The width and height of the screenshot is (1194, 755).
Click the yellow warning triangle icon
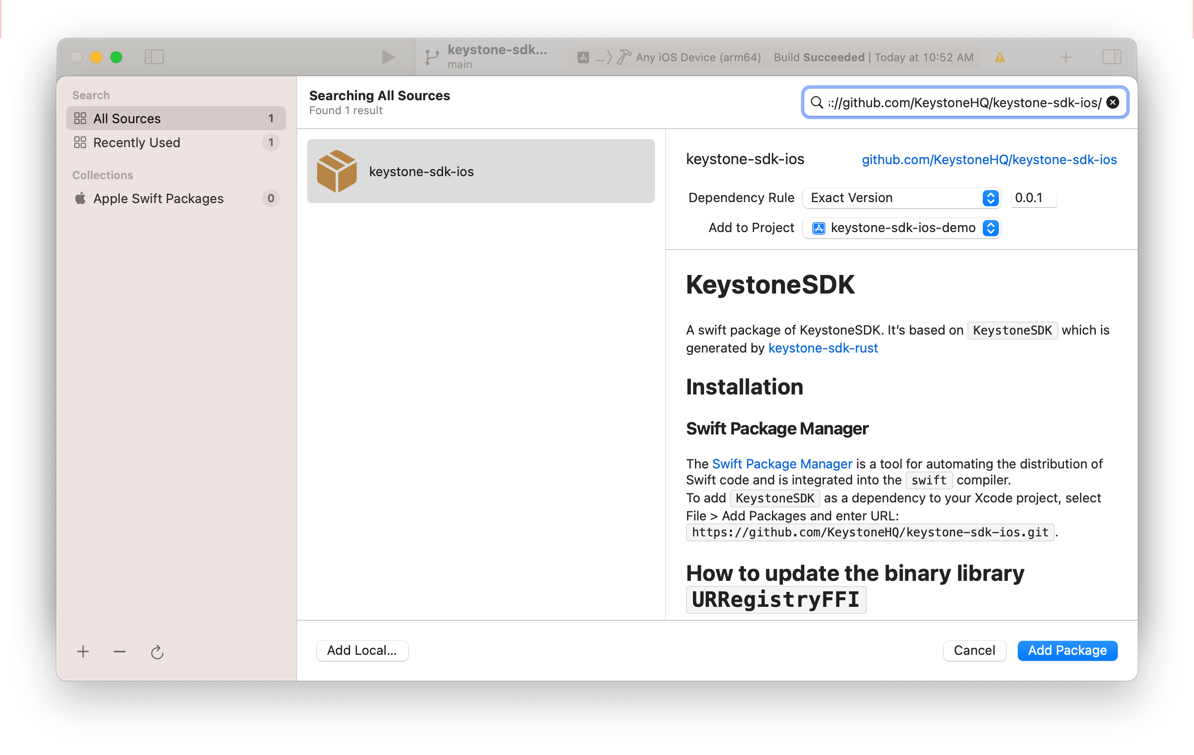pos(999,58)
